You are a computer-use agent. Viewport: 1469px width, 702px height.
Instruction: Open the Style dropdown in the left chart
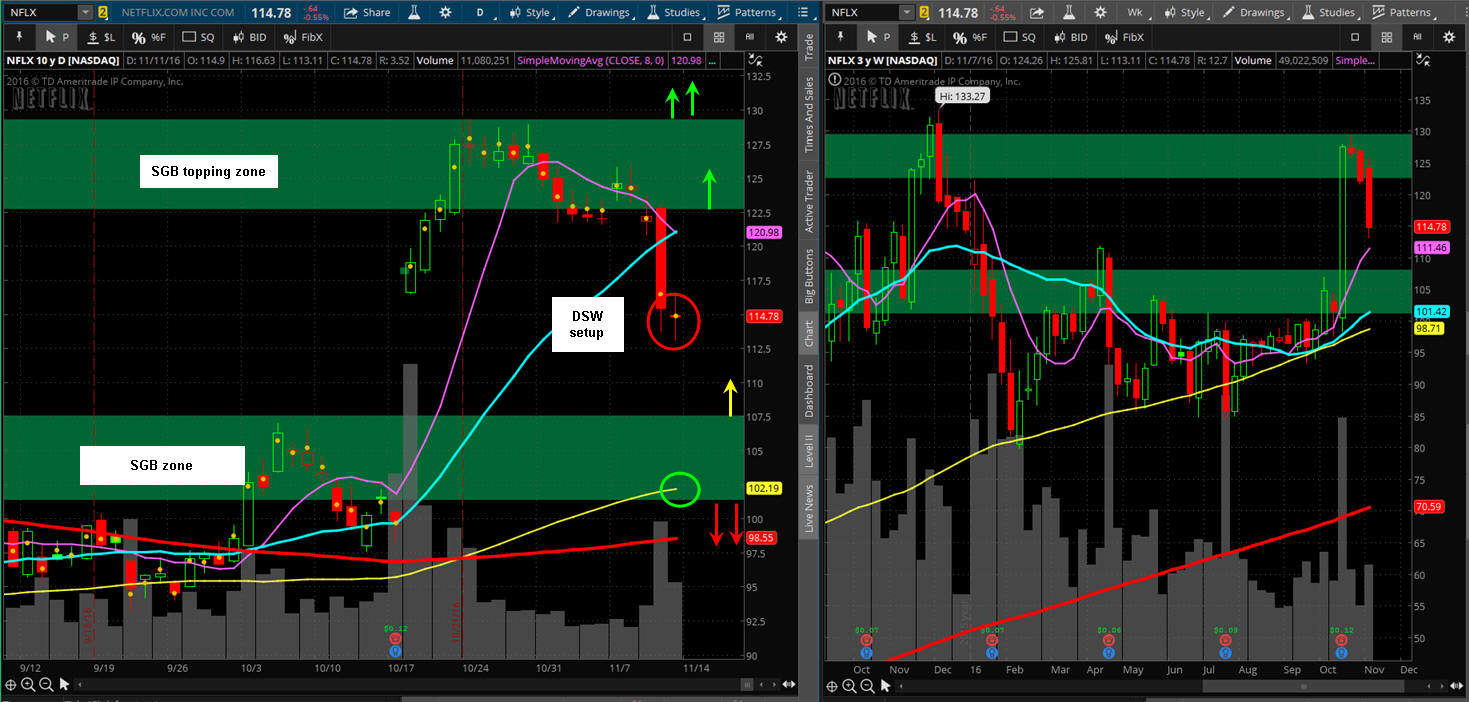[x=531, y=13]
